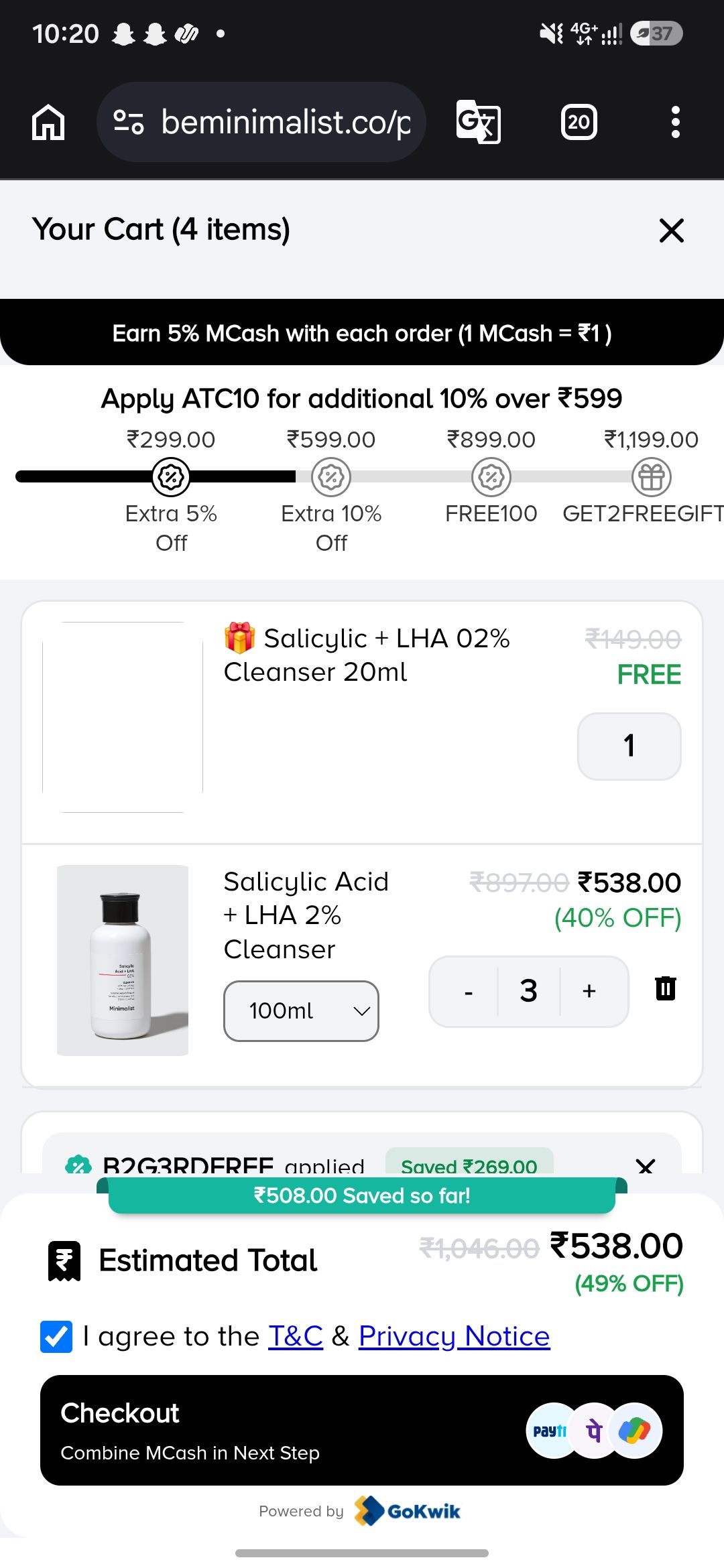Open the T&C link
Viewport: 724px width, 1568px height.
tap(296, 1336)
